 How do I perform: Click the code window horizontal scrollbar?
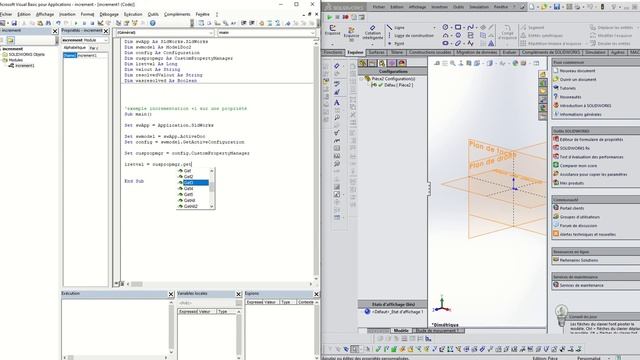219,284
